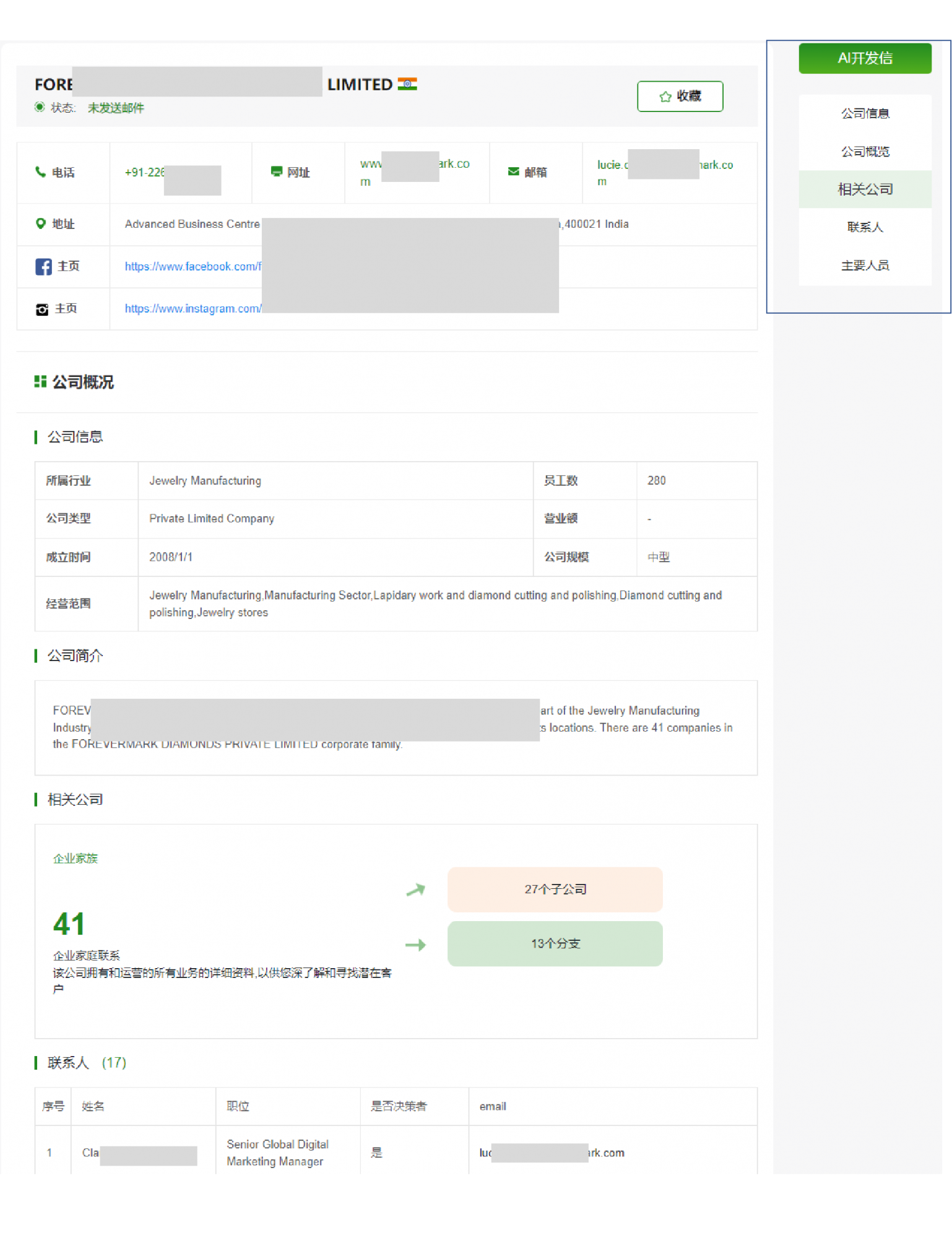The image size is (952, 1238).
Task: Click the 经营范围 business scope description
Action: coord(435,604)
